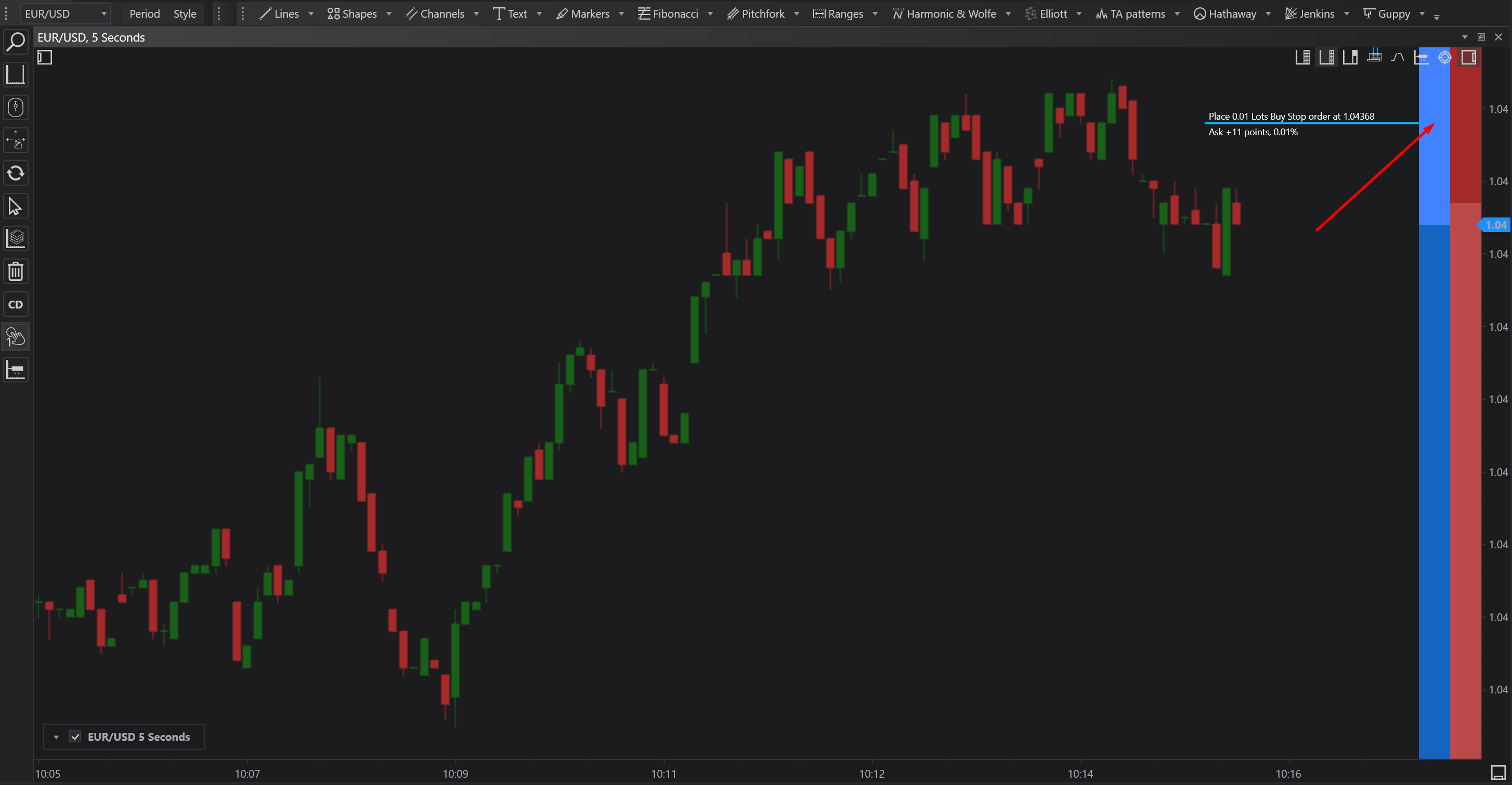Click the trapezoid line icon in top-right
This screenshot has height=785, width=1512.
[1398, 58]
